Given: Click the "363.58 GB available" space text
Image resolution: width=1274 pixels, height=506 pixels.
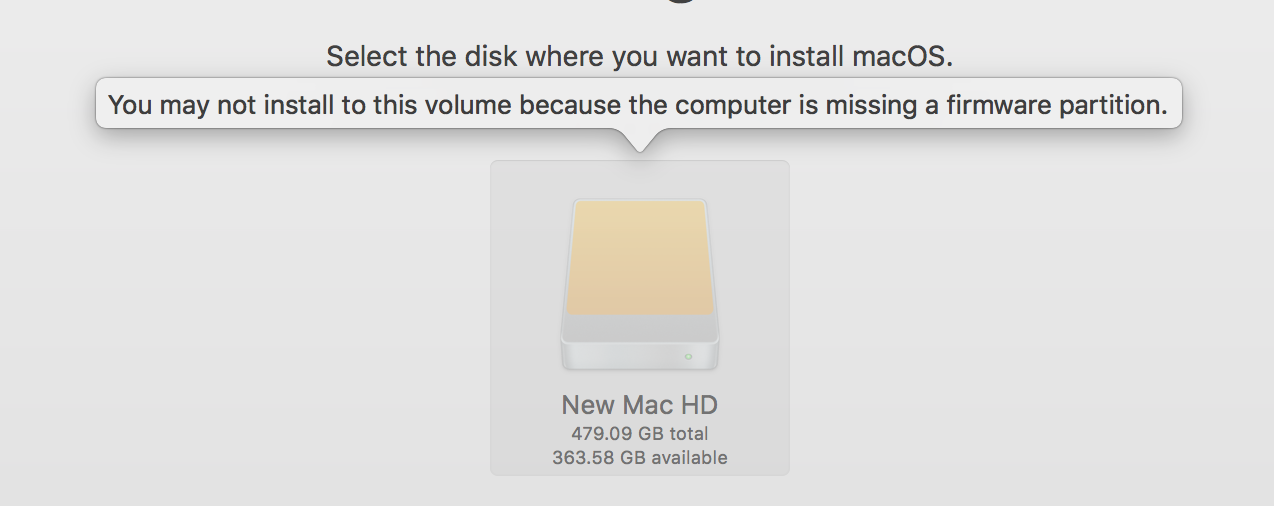Looking at the screenshot, I should pyautogui.click(x=640, y=458).
